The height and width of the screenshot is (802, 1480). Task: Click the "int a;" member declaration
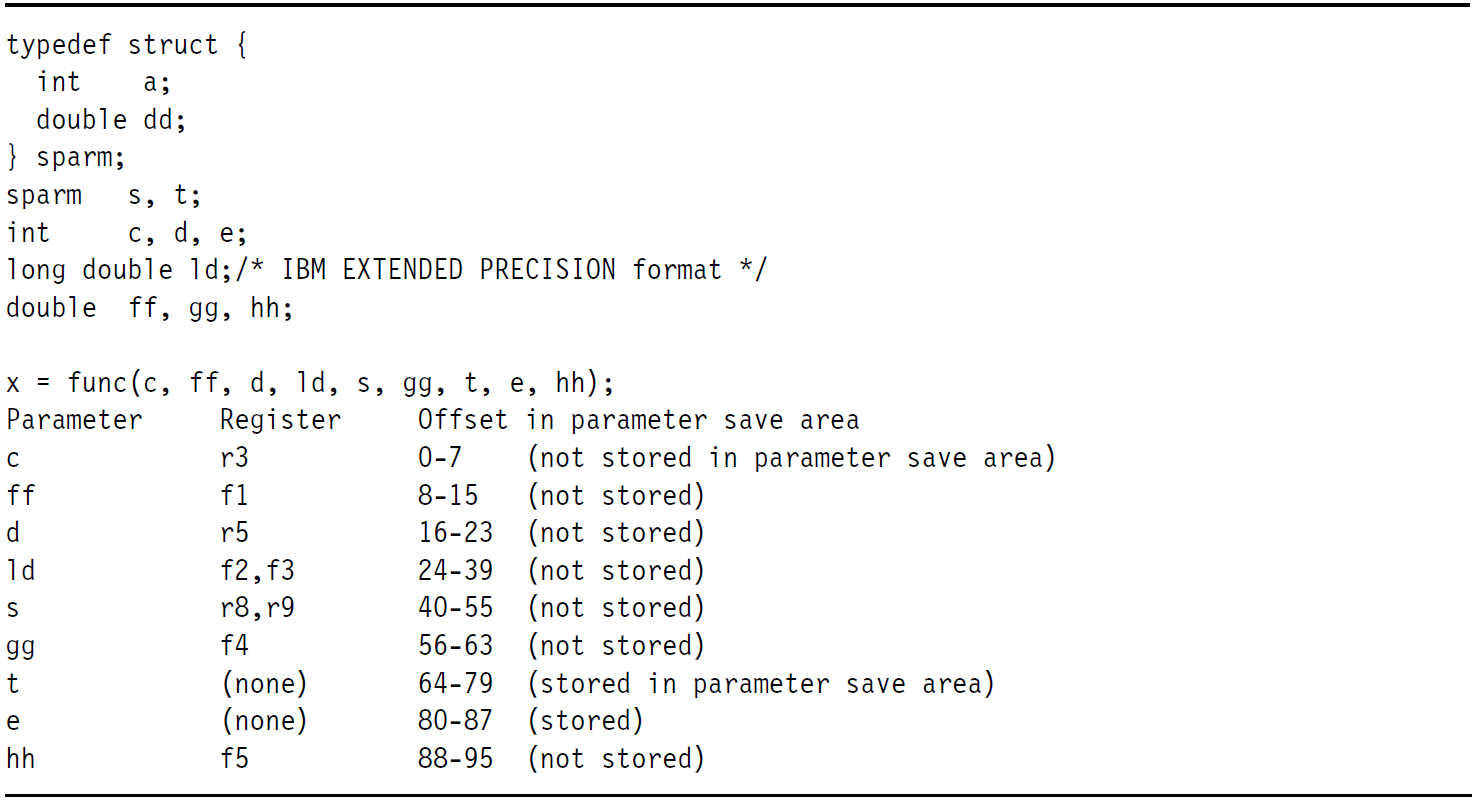tap(103, 83)
